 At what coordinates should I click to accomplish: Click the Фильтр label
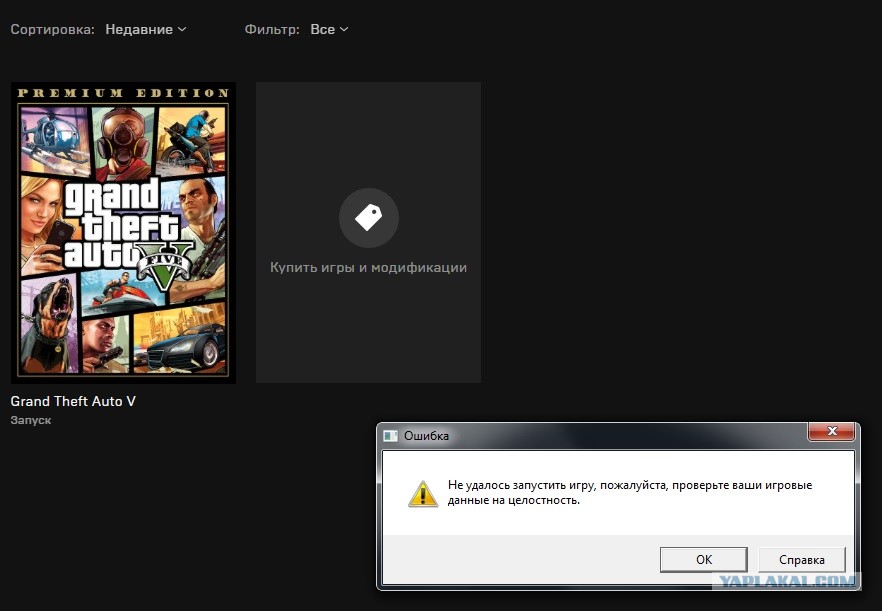click(272, 29)
